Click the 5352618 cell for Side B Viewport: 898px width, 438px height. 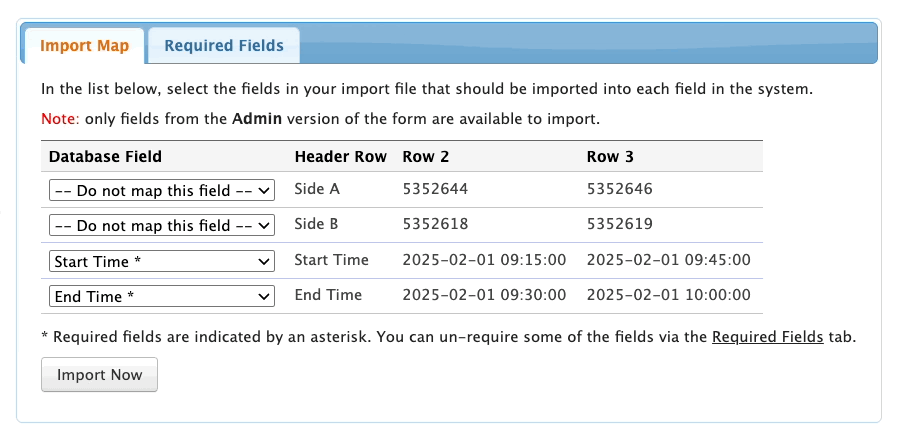coord(435,225)
